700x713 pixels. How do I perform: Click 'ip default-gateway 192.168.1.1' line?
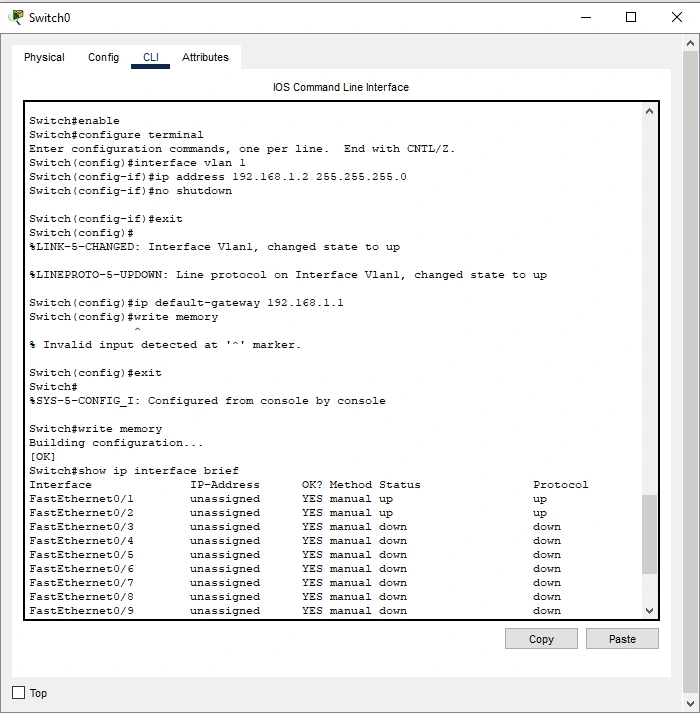pos(186,303)
